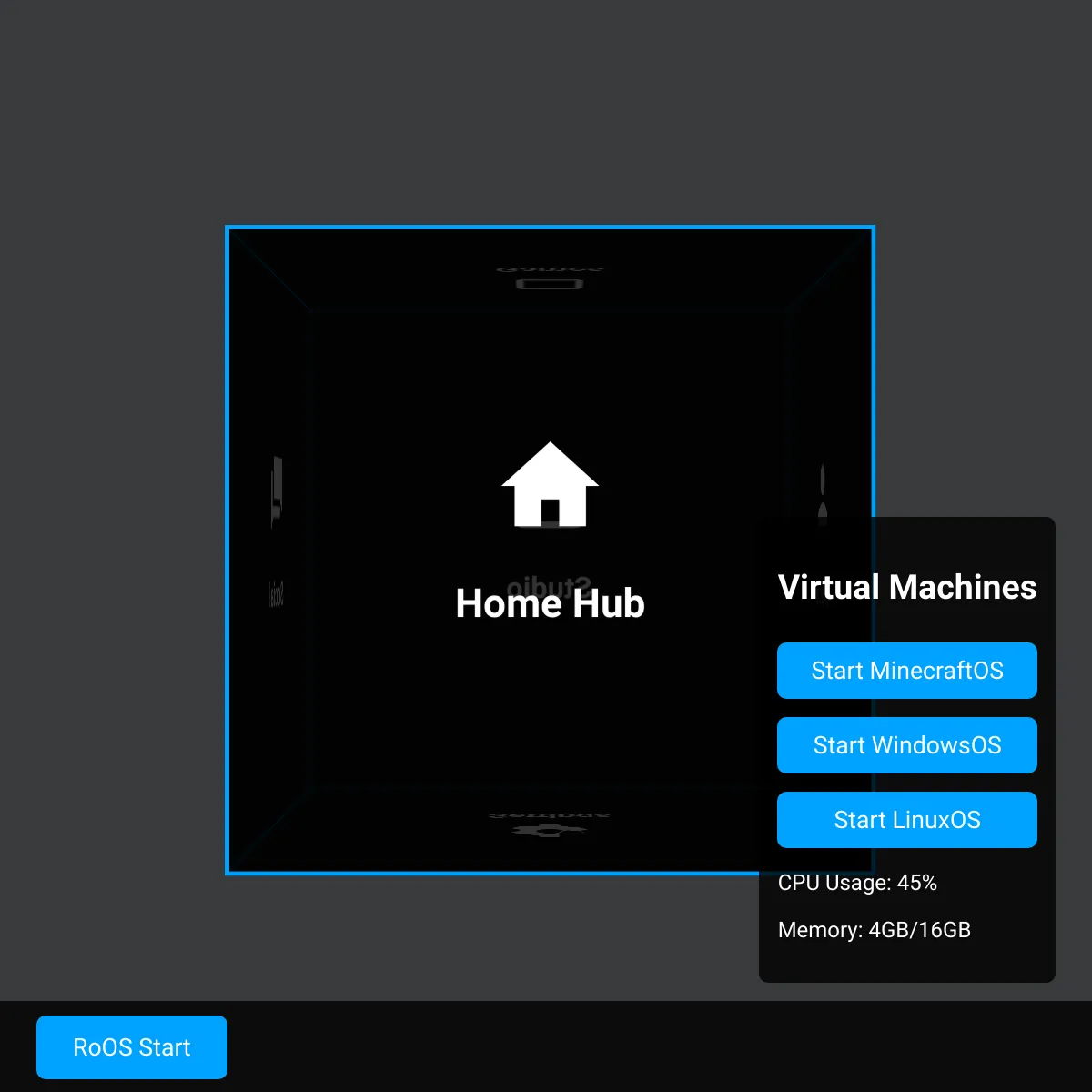Launch MinecraftOS virtual machine
Image resolution: width=1092 pixels, height=1092 pixels.
tap(906, 671)
